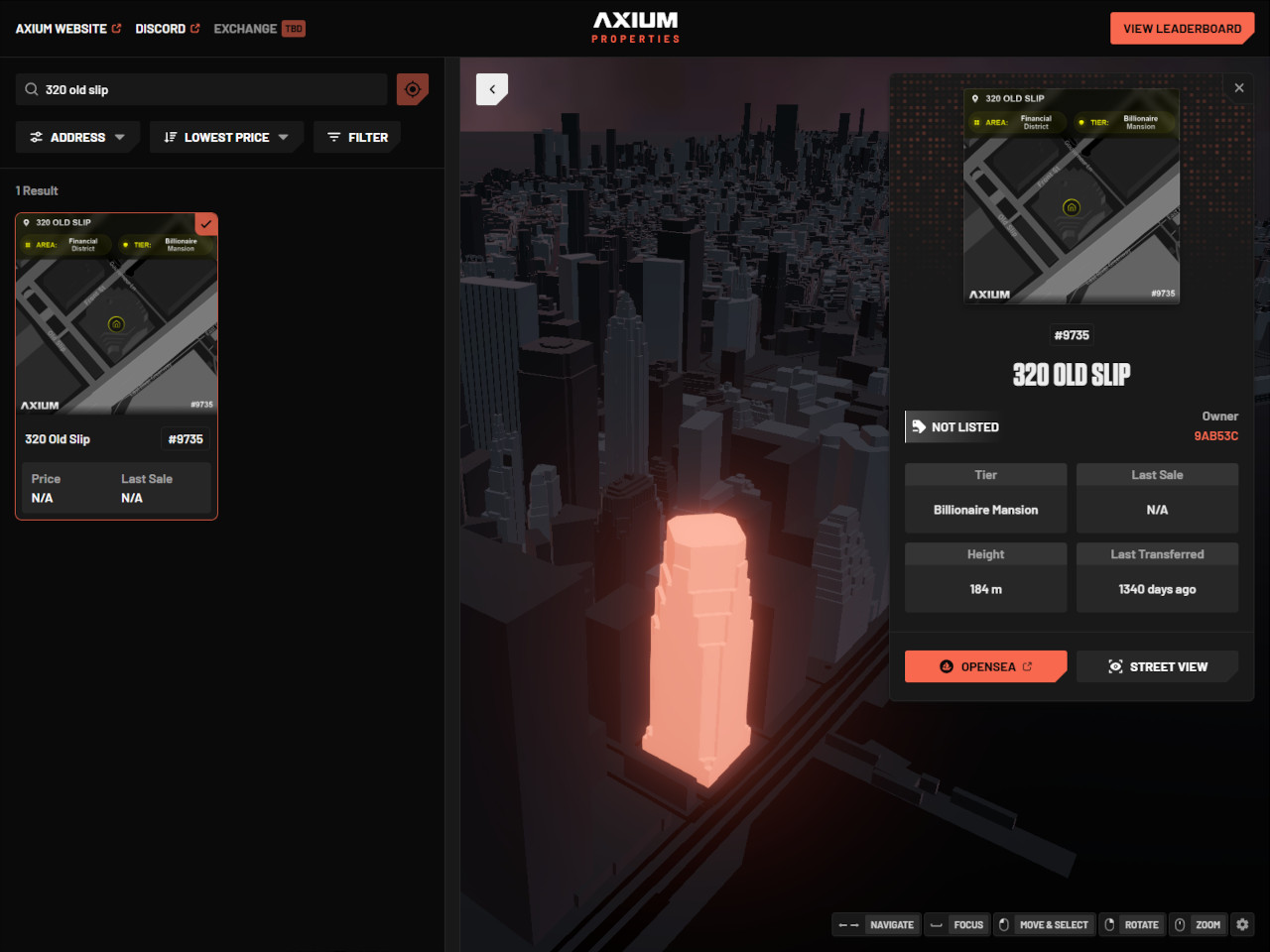
Task: Click the Move & Select mouse icon
Action: [1004, 924]
